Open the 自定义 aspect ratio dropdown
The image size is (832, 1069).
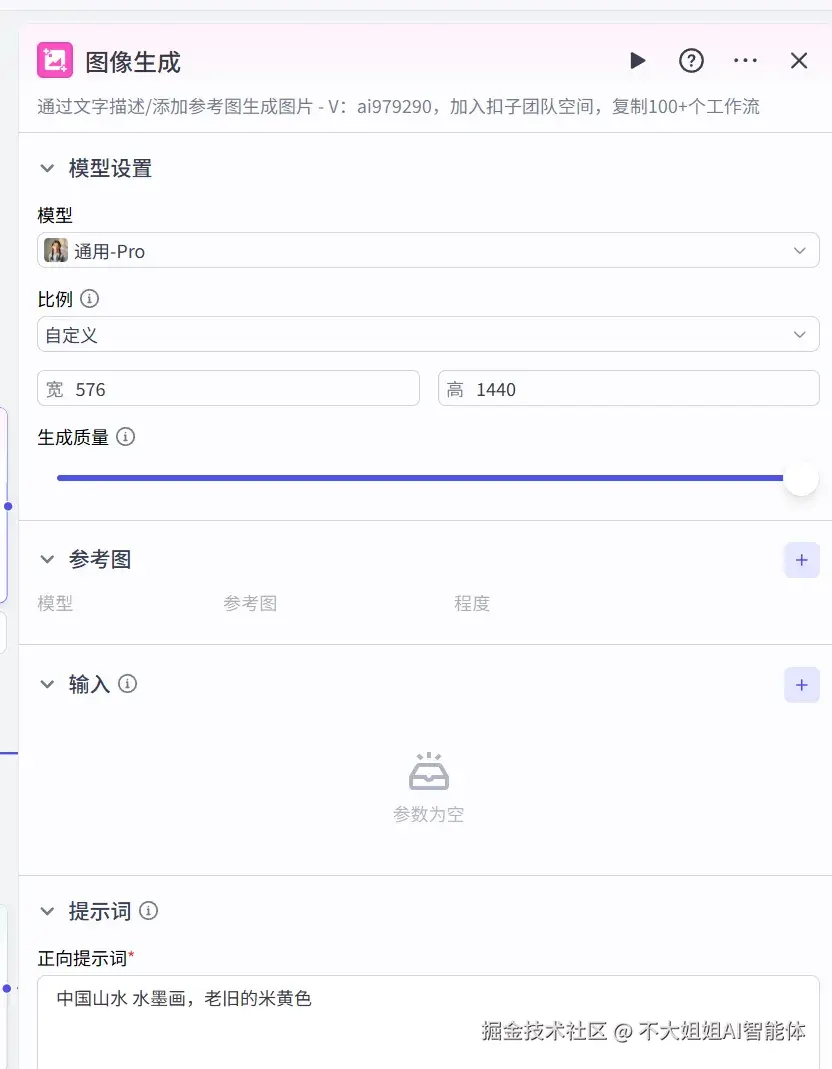click(x=799, y=334)
